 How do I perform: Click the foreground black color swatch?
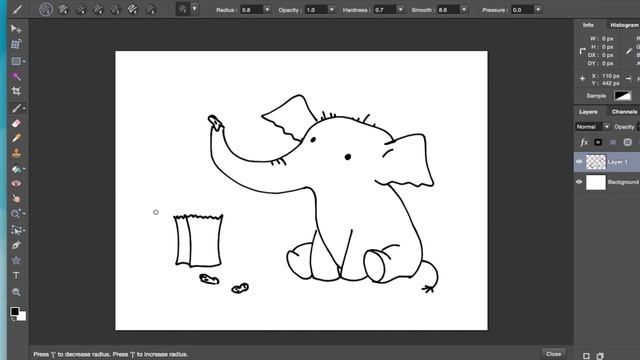[x=15, y=311]
